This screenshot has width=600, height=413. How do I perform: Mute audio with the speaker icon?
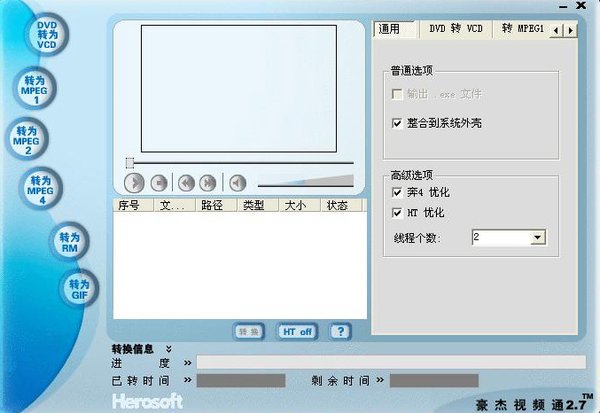[238, 183]
